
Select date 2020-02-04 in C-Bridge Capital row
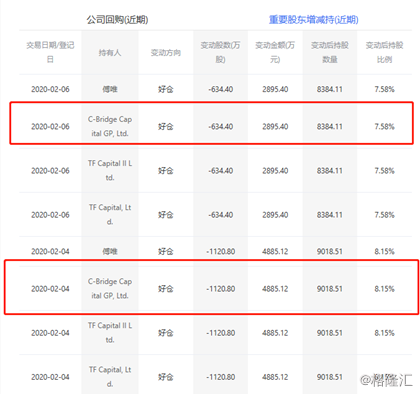pos(50,289)
